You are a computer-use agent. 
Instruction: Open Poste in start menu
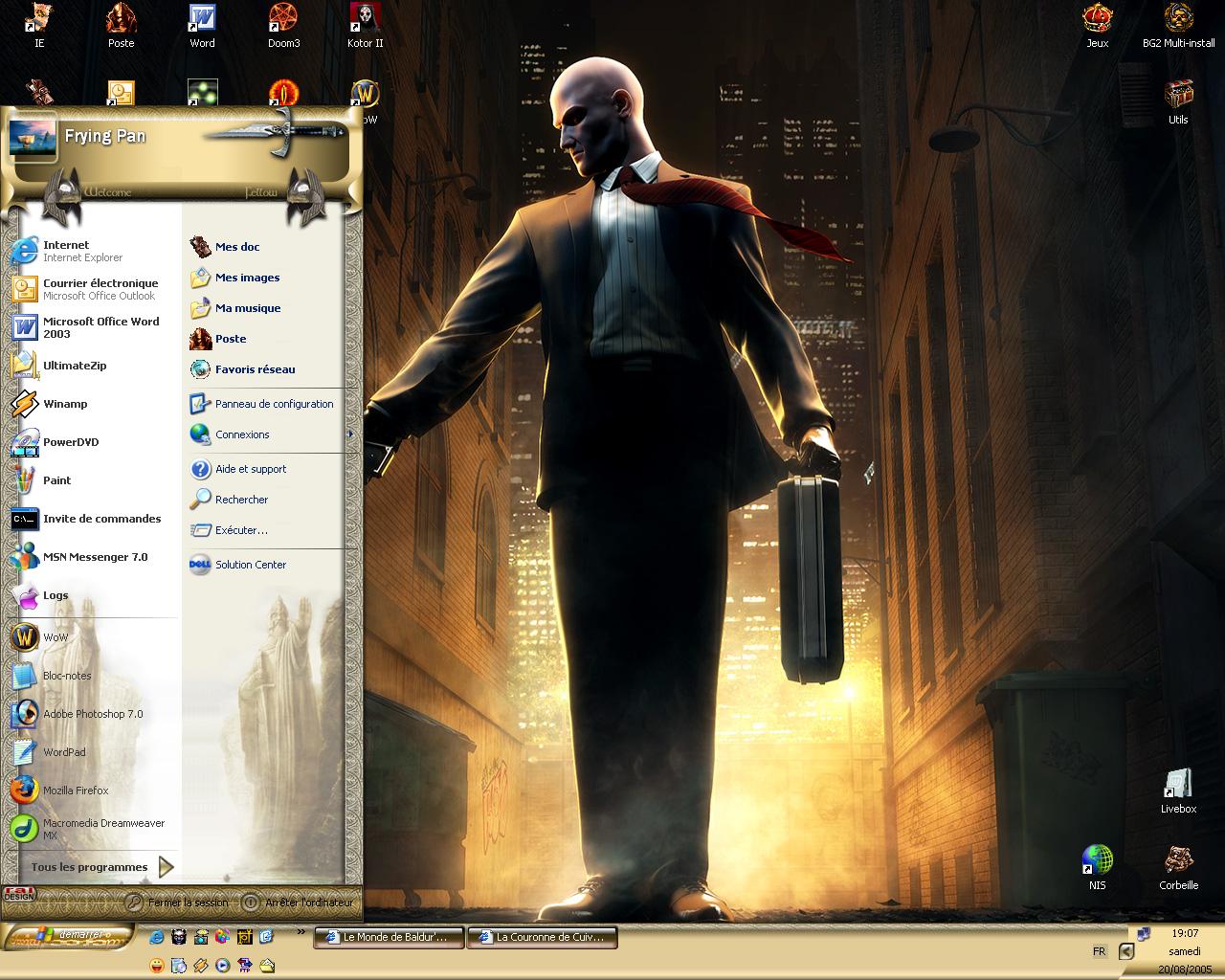[x=264, y=339]
